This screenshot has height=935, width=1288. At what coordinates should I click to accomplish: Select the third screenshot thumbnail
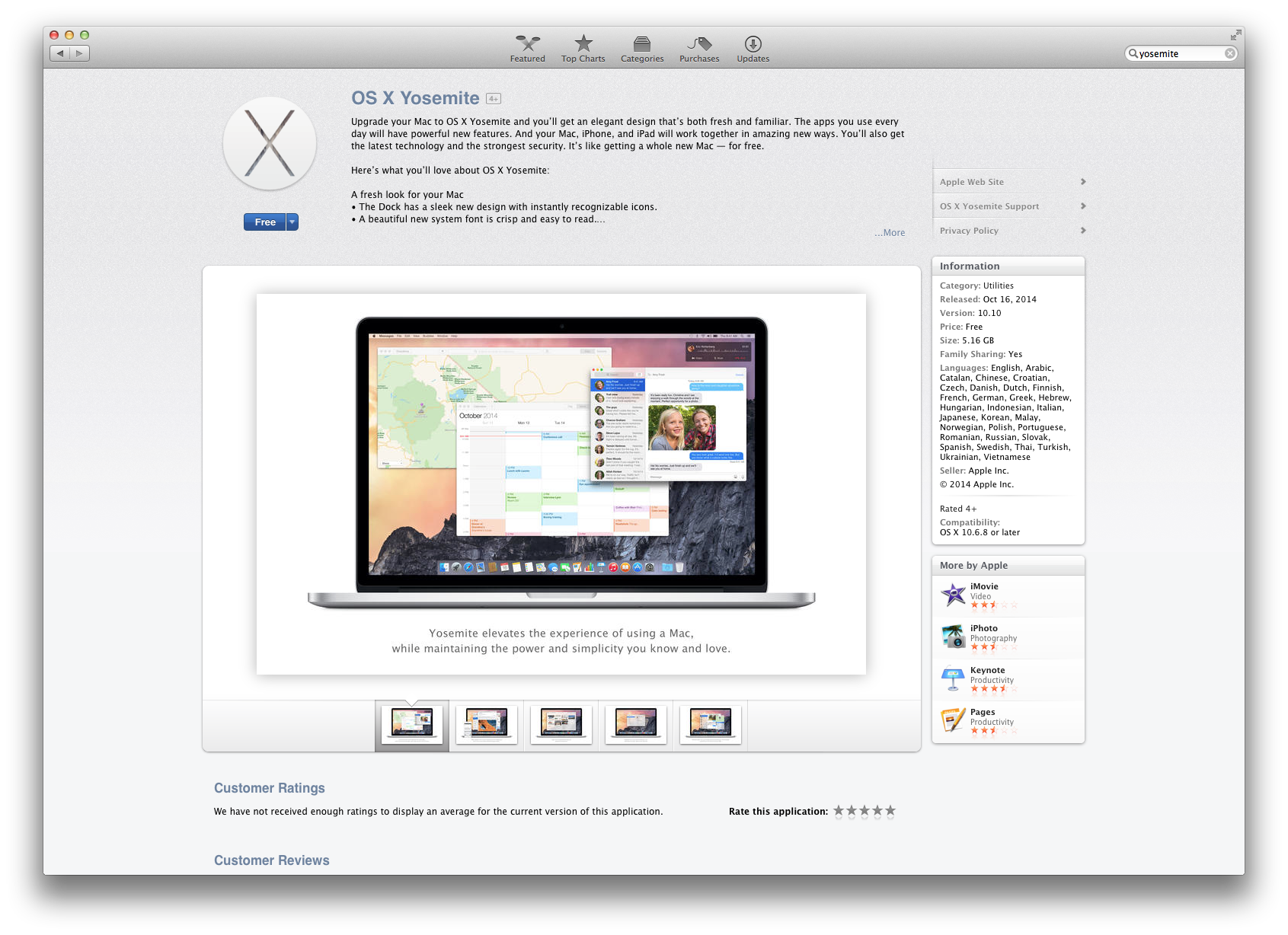point(561,725)
